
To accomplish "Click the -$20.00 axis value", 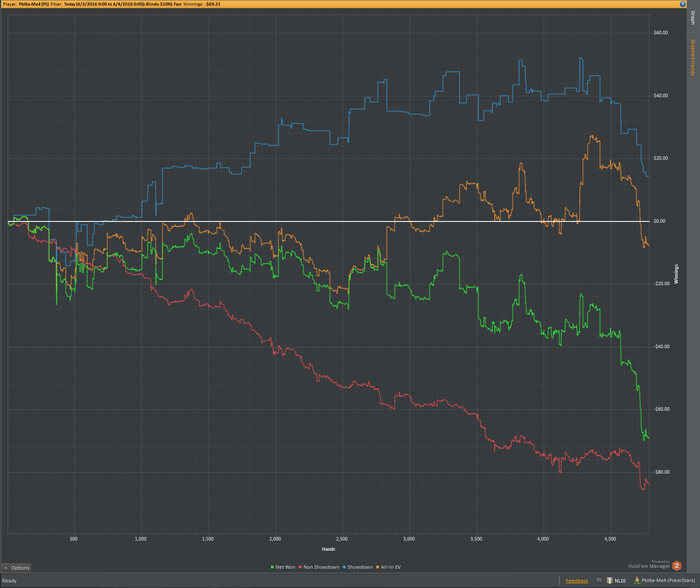I will coord(661,284).
